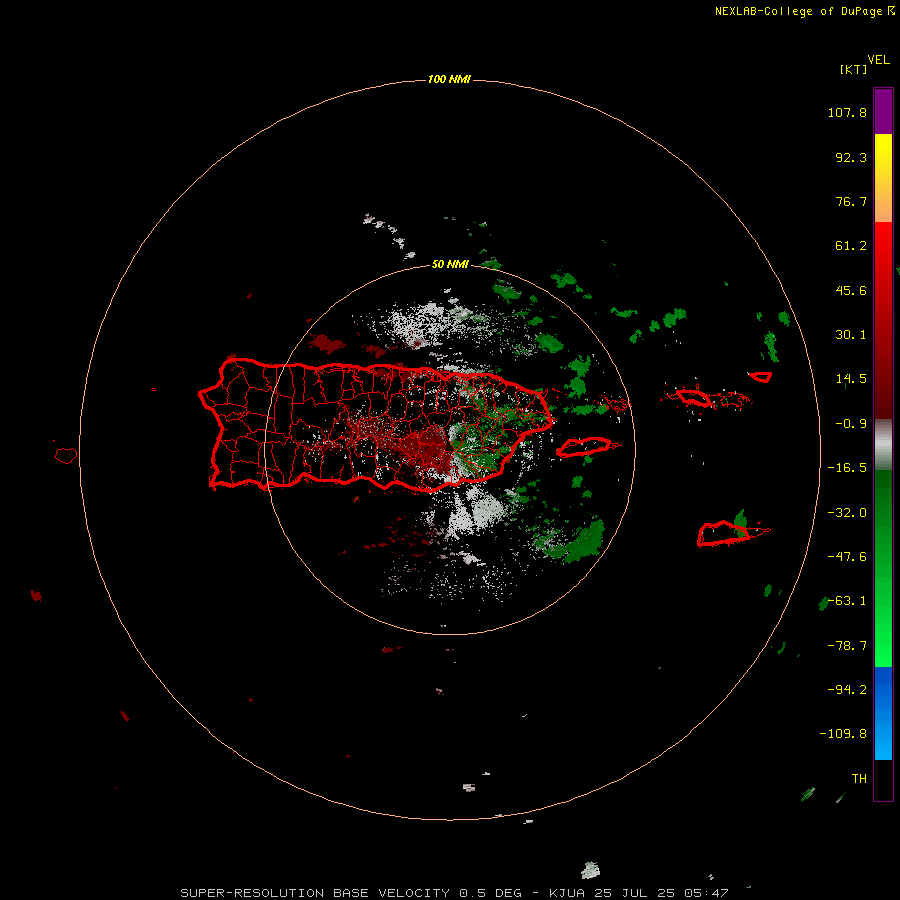Click the 30.1 velocity scale value
Viewport: 900px width, 900px height.
(x=851, y=335)
